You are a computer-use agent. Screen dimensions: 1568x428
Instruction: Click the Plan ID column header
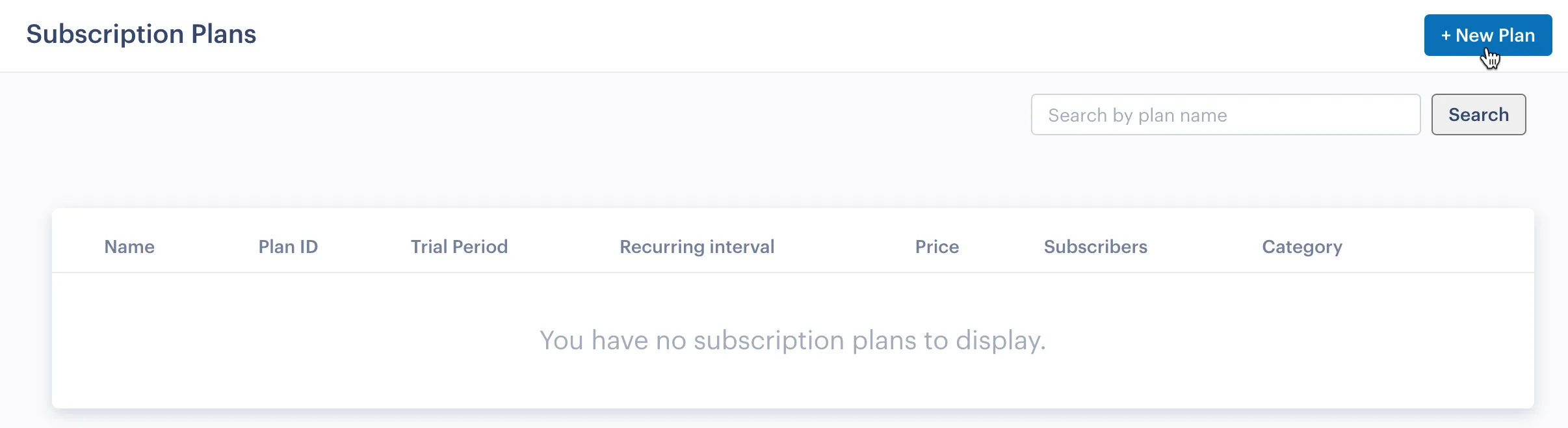[x=287, y=247]
